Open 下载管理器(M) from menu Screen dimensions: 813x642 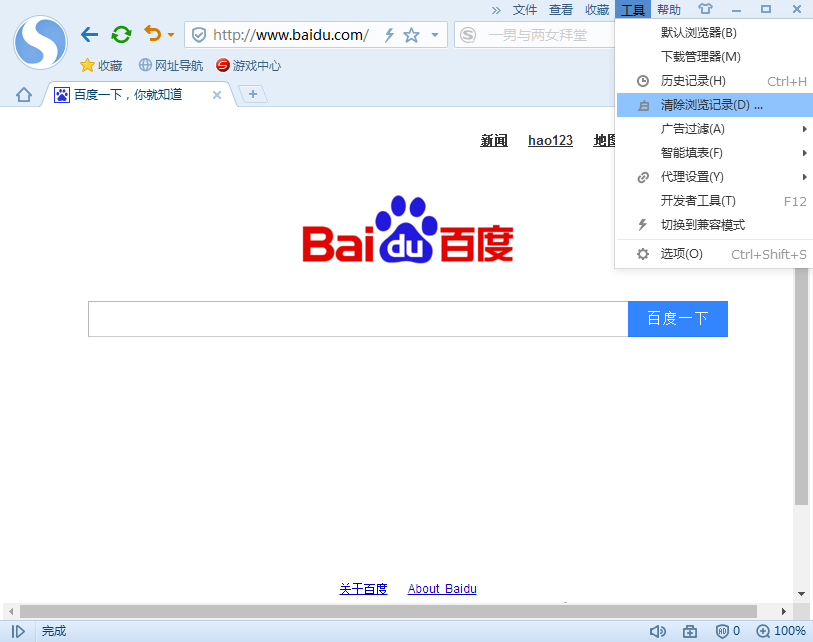[x=714, y=57]
